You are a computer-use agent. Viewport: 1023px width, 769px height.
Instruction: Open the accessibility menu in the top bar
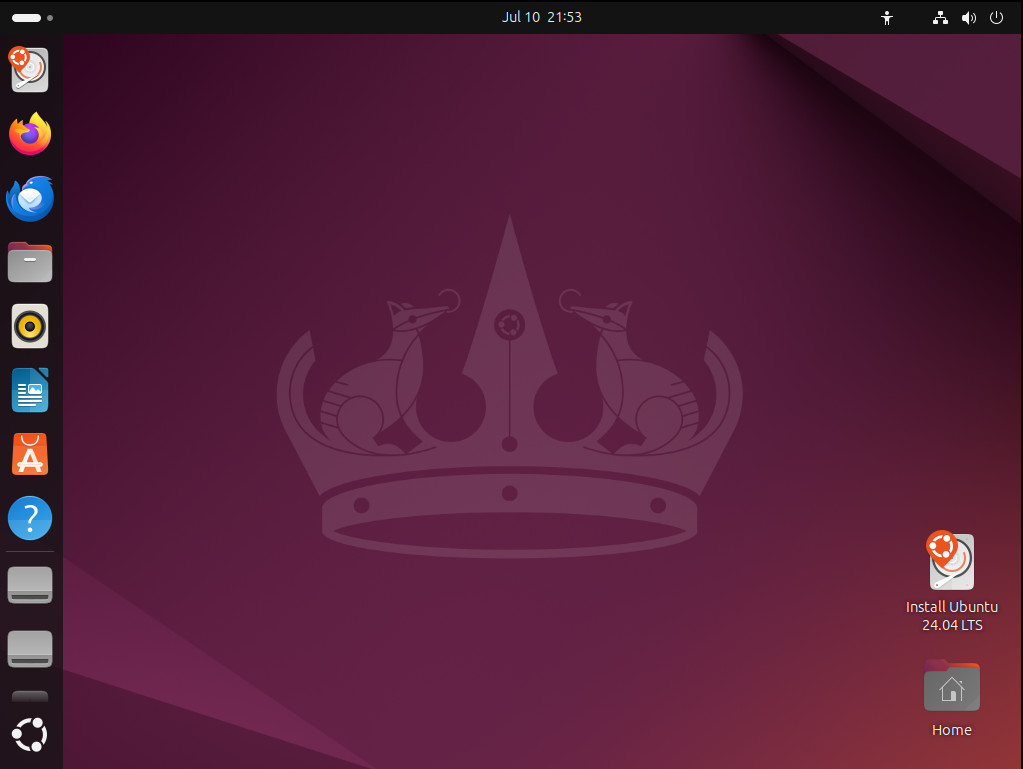point(887,18)
